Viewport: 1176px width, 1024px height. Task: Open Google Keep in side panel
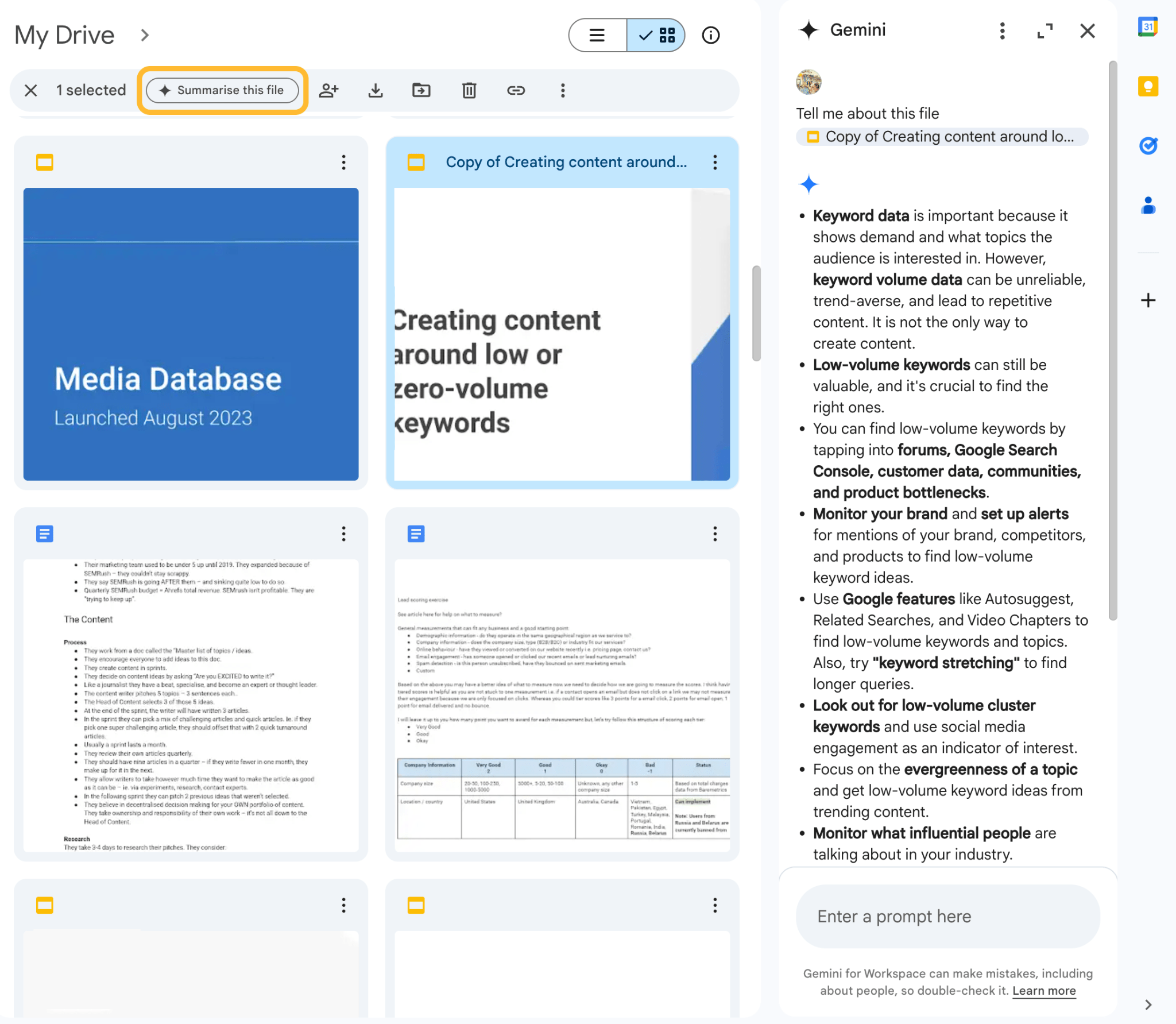click(x=1148, y=87)
